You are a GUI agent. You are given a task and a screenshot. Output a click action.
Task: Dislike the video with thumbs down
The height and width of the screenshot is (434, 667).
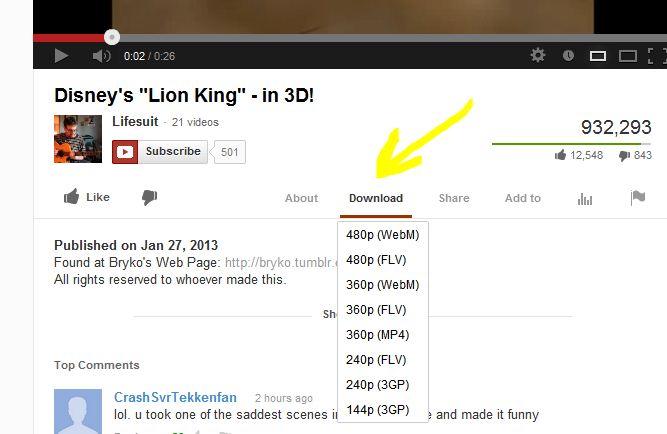(x=149, y=197)
